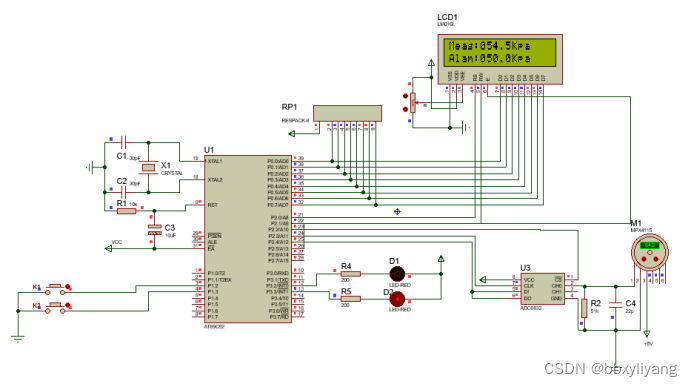Select the U1 AT89C52 microcontroller body
Viewport: 692px width, 387px height.
click(x=248, y=239)
